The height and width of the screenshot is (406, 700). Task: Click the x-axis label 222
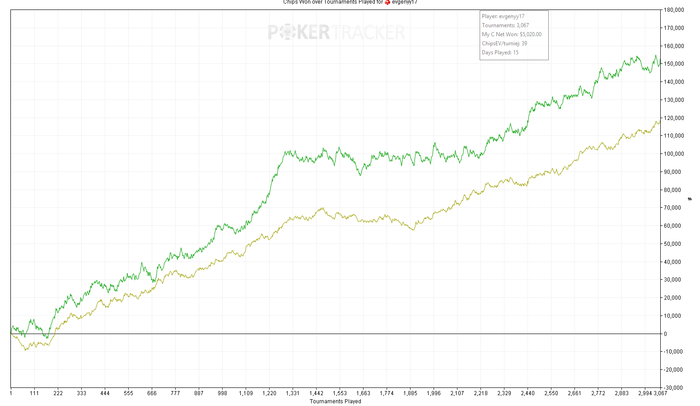point(58,393)
